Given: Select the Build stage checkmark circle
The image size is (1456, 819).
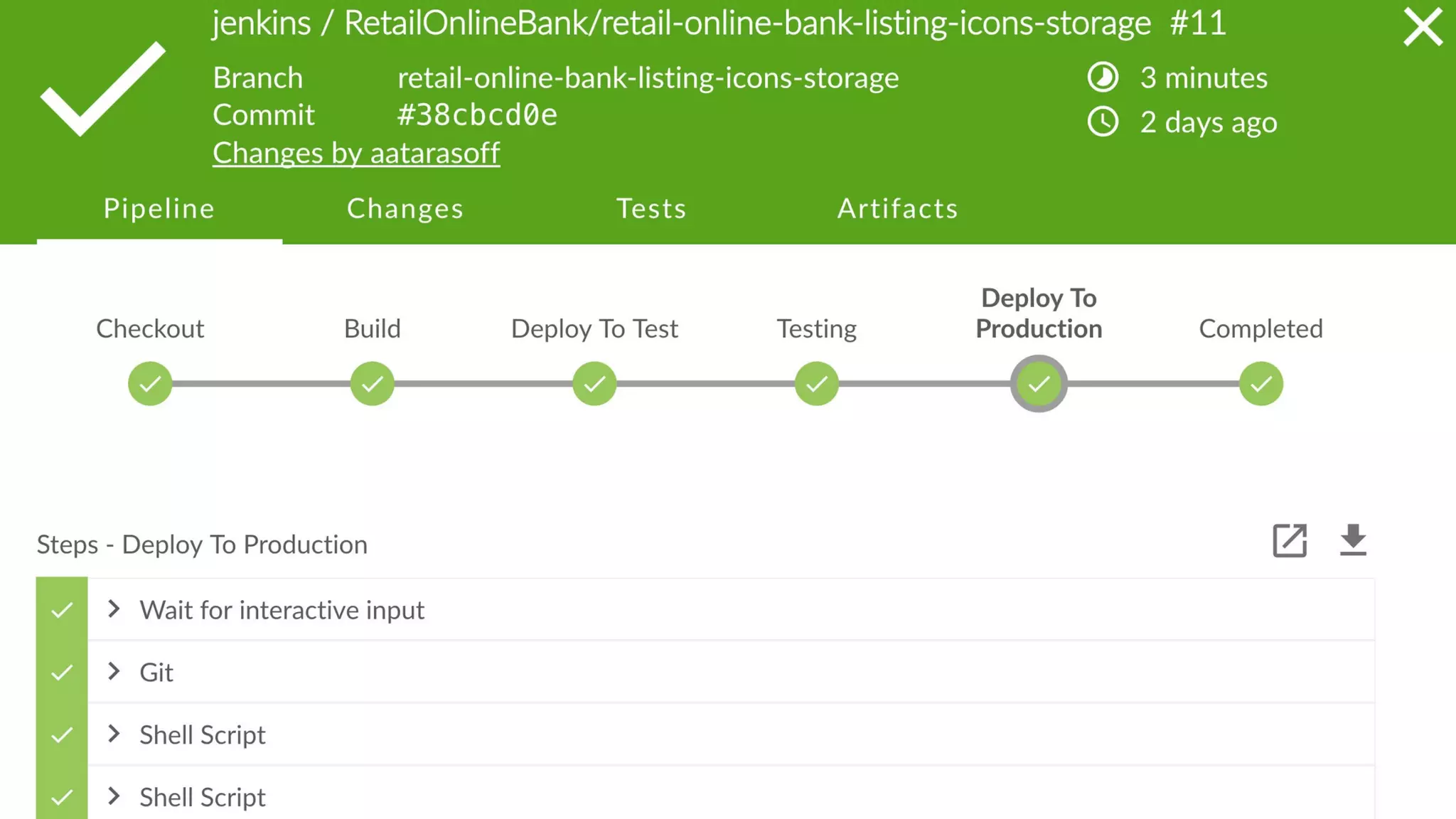Looking at the screenshot, I should point(372,384).
